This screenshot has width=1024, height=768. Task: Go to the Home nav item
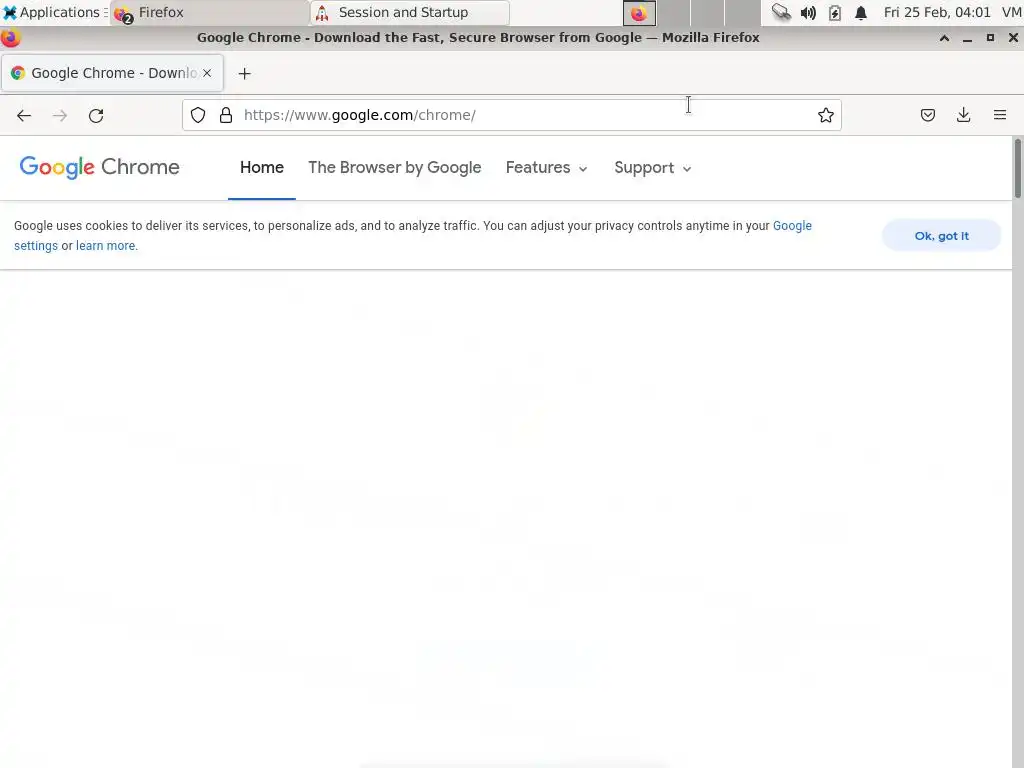(x=262, y=167)
